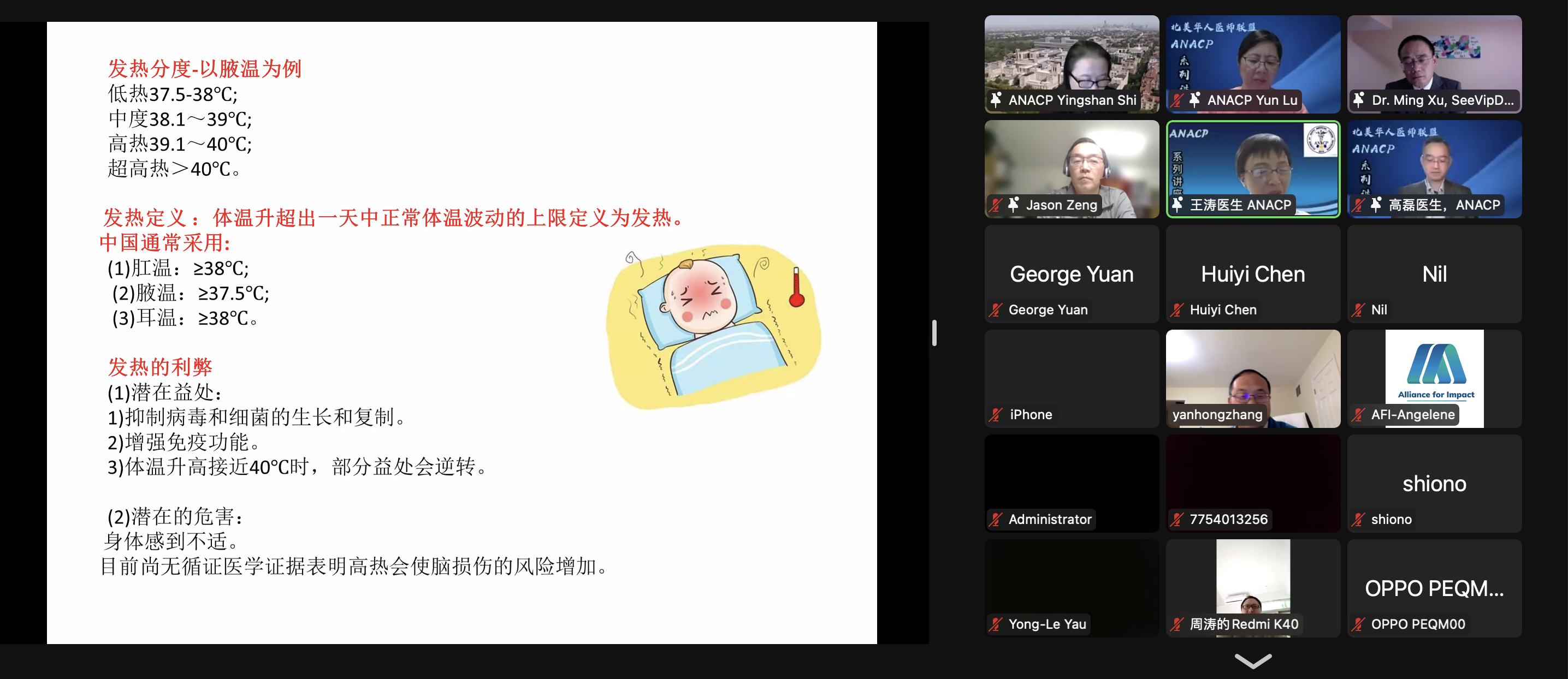Click muted mic icon on iPhone participant

(x=996, y=414)
